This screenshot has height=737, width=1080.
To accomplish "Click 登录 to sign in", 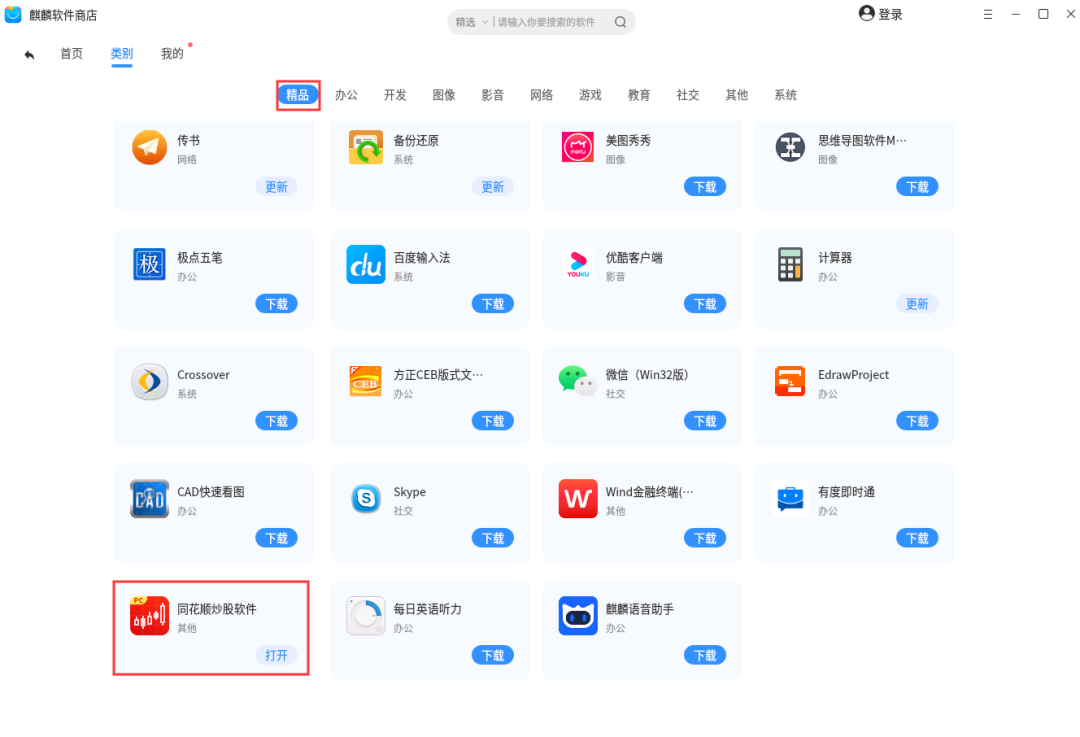I will click(x=881, y=14).
